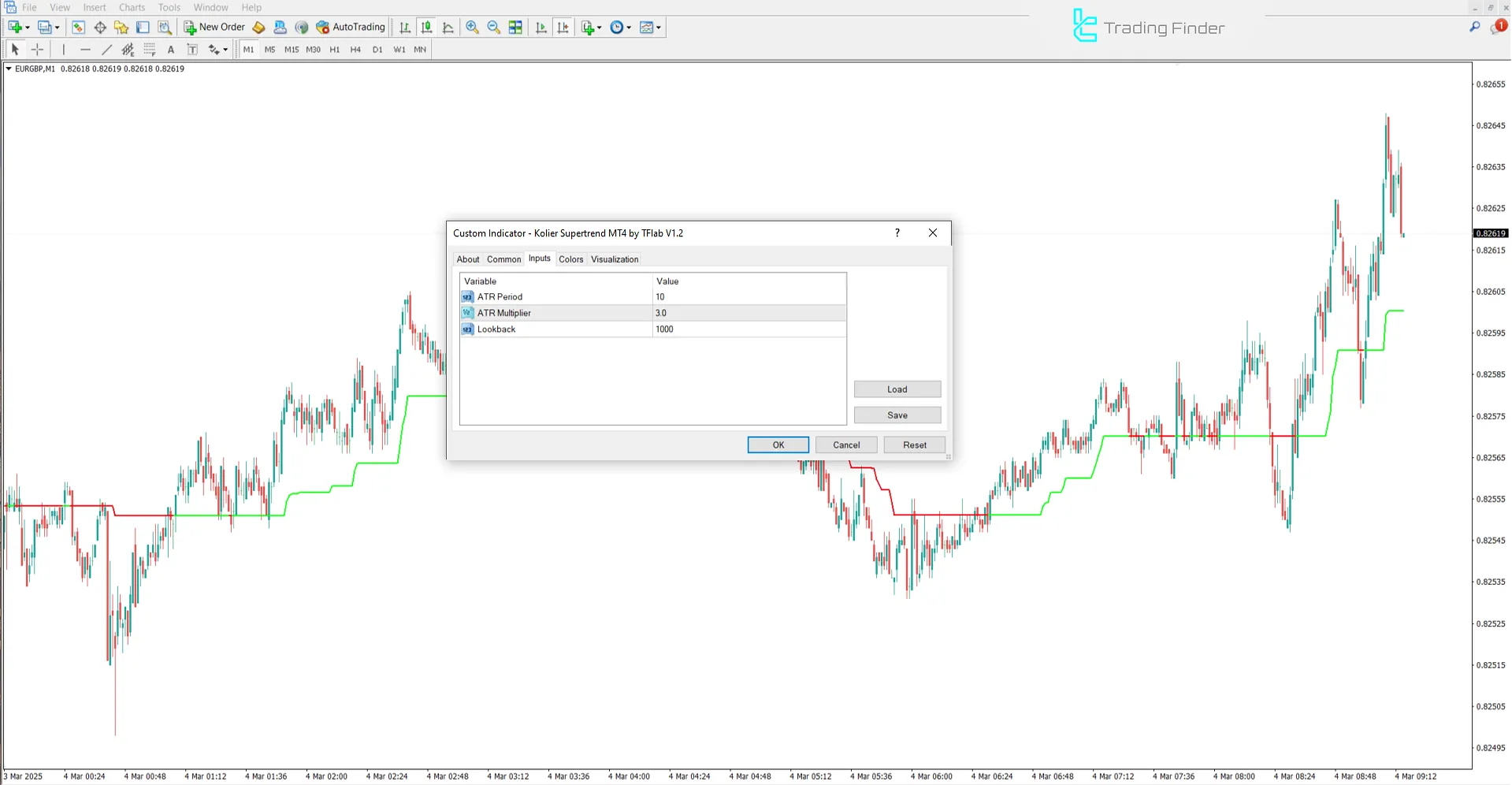
Task: Open the Templates dropdown
Action: [659, 27]
